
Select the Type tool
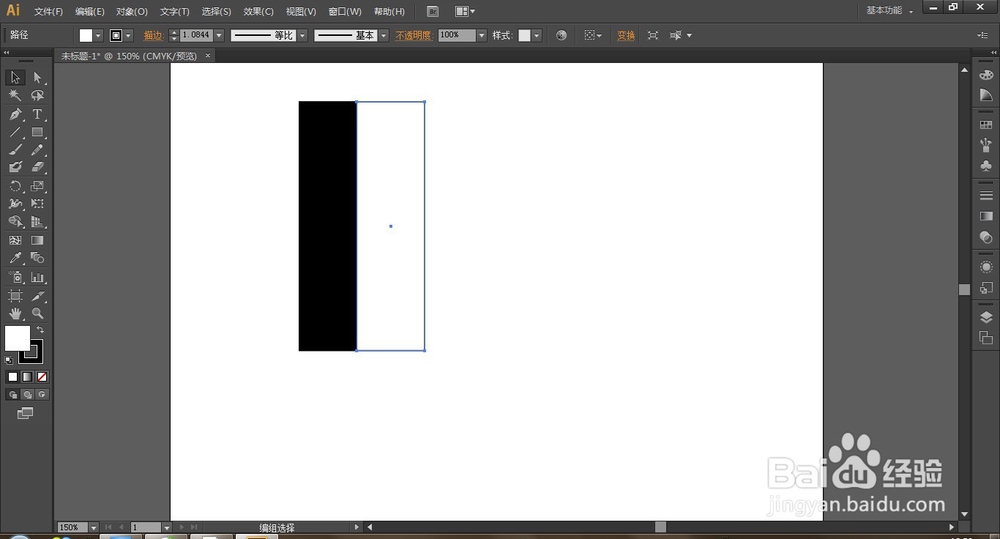[x=37, y=114]
